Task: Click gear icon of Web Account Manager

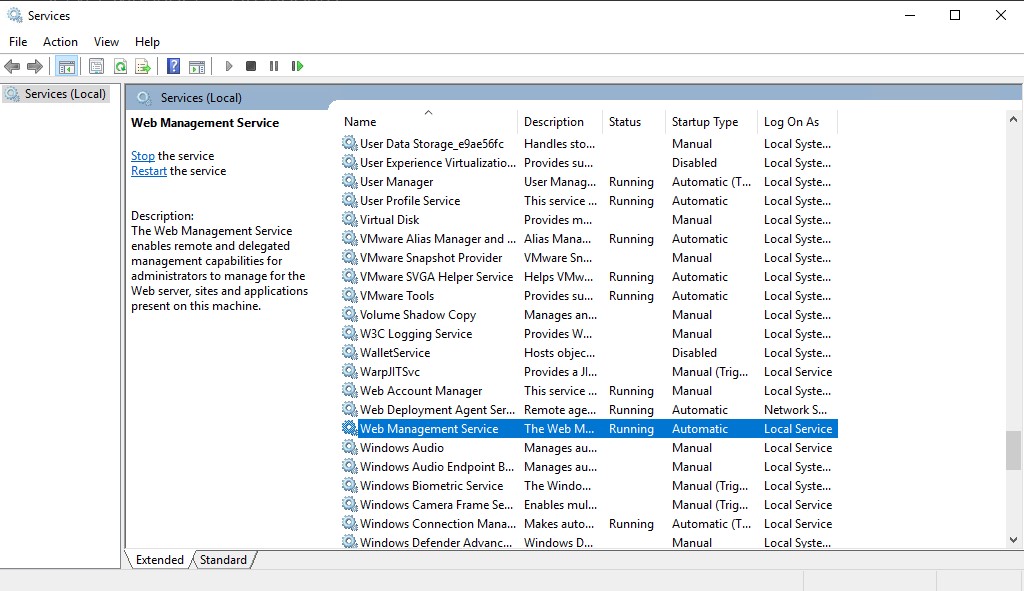Action: (x=349, y=390)
